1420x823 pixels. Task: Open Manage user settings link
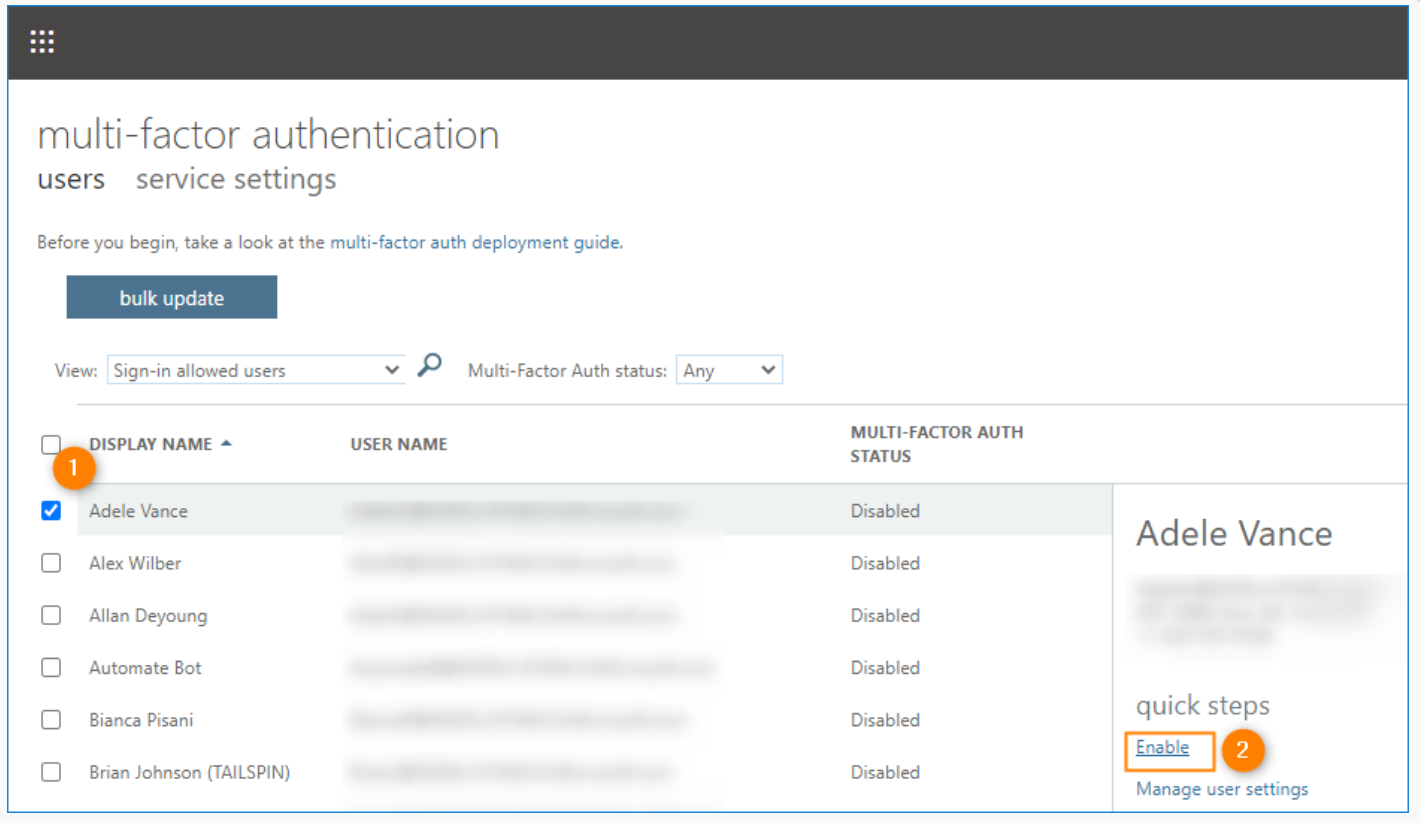pyautogui.click(x=1221, y=789)
